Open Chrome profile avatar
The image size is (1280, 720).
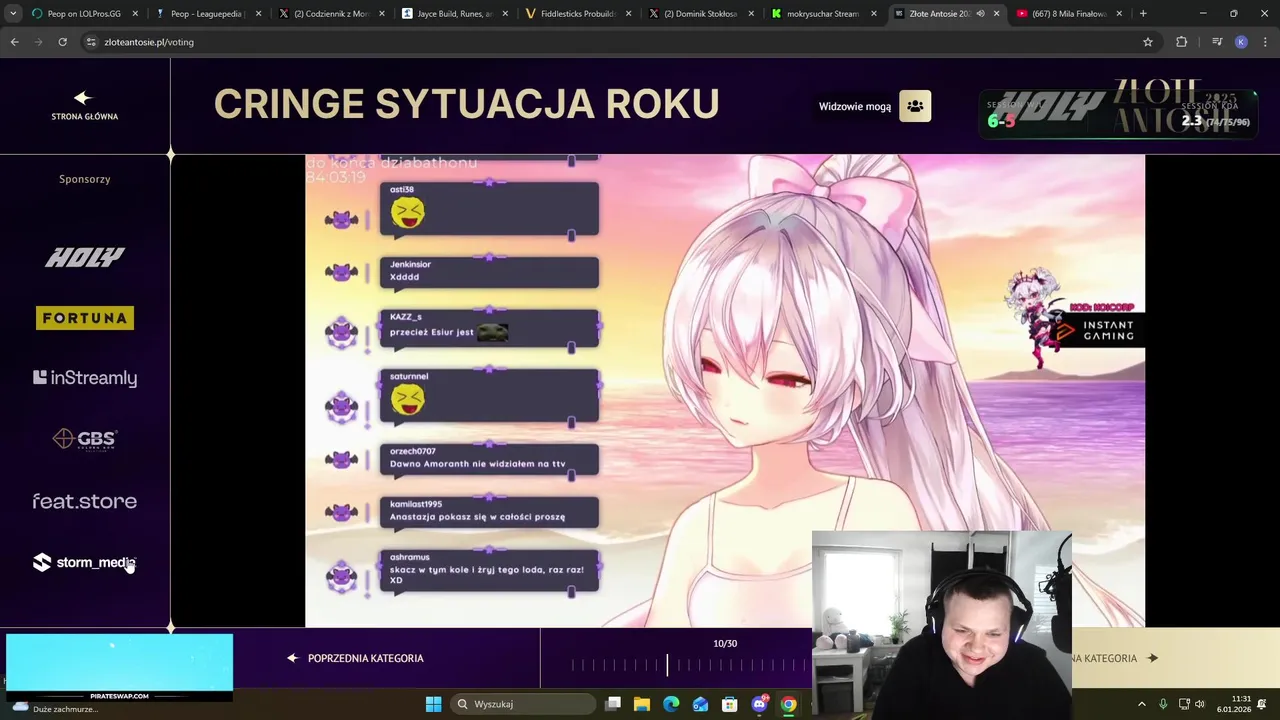point(1241,42)
